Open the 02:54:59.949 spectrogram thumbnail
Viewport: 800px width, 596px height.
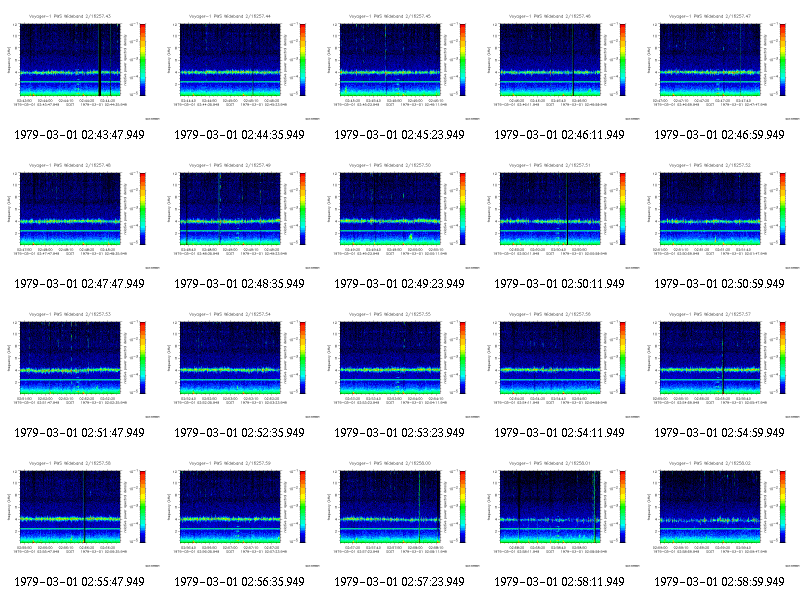point(720,363)
